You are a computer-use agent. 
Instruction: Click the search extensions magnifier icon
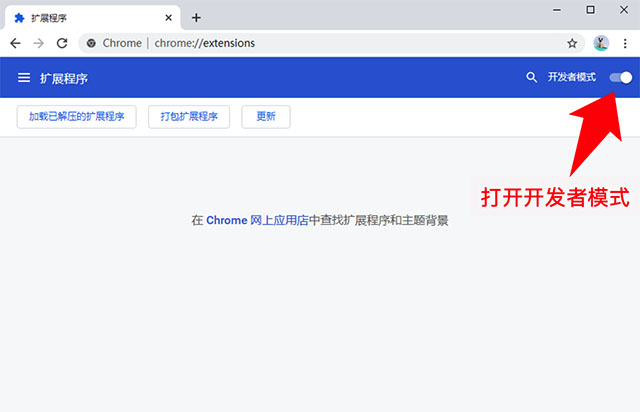click(531, 77)
